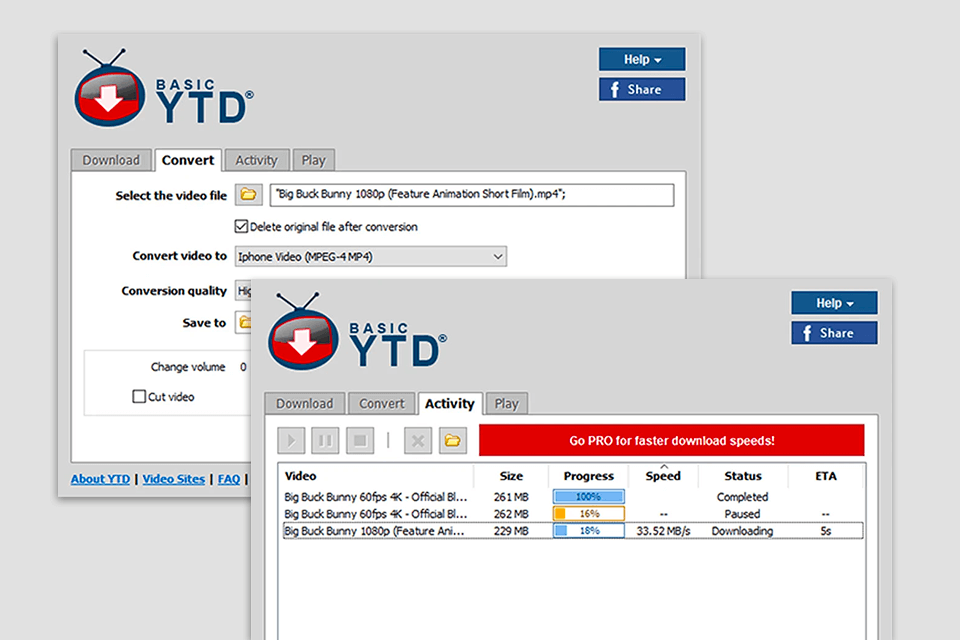Open the Video Sites link
Screen dimensions: 960x640
click(x=174, y=479)
